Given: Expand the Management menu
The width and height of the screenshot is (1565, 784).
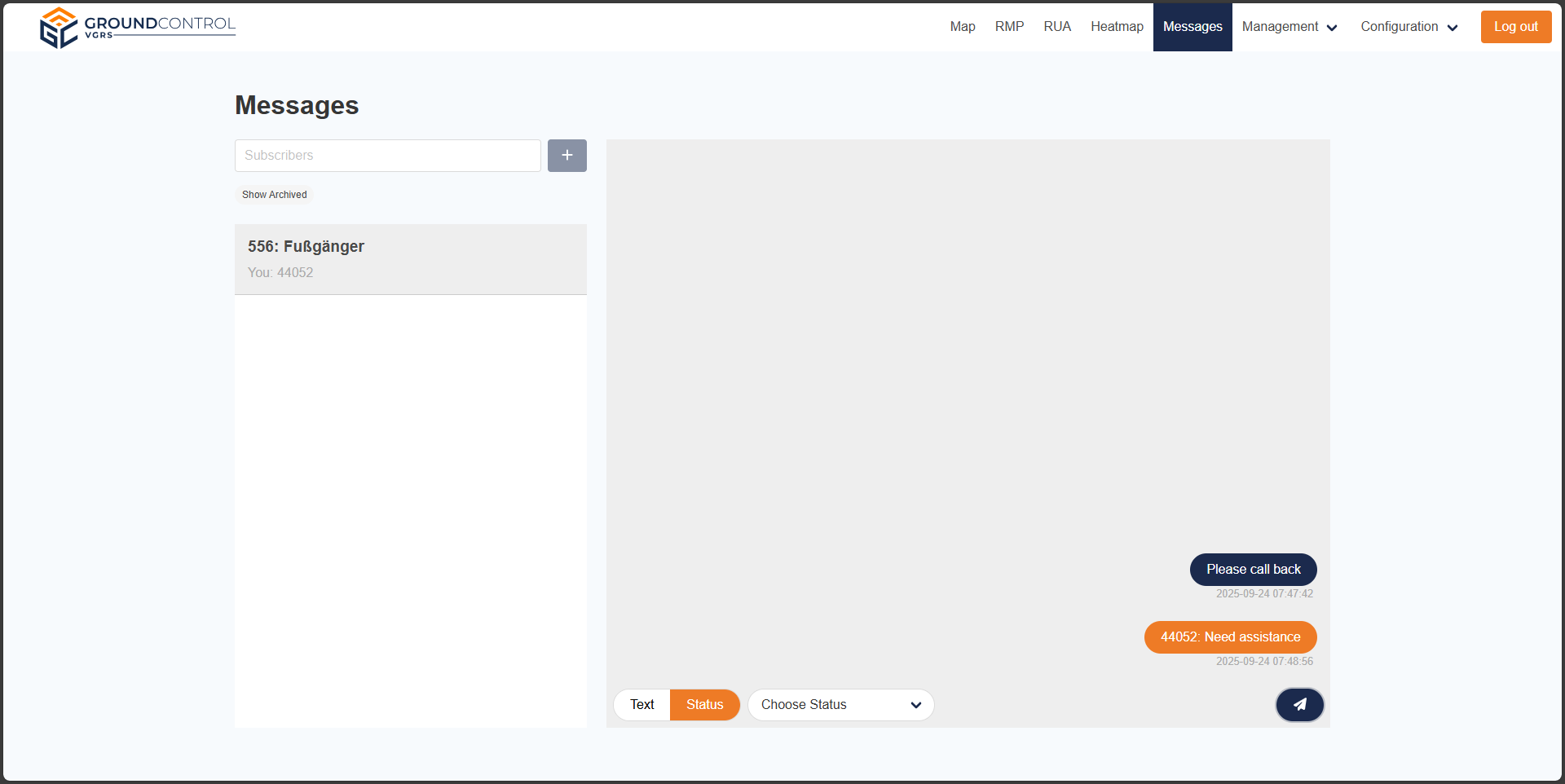Looking at the screenshot, I should (x=1289, y=27).
